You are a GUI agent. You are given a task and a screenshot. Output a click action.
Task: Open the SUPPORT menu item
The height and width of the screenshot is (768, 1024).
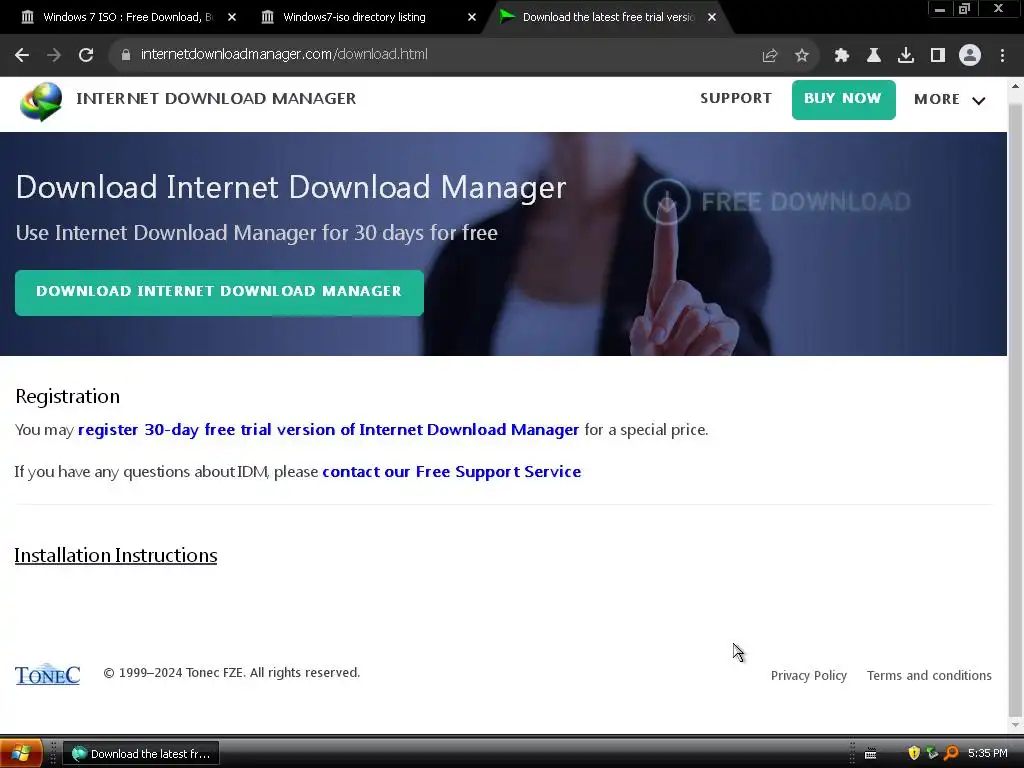736,99
